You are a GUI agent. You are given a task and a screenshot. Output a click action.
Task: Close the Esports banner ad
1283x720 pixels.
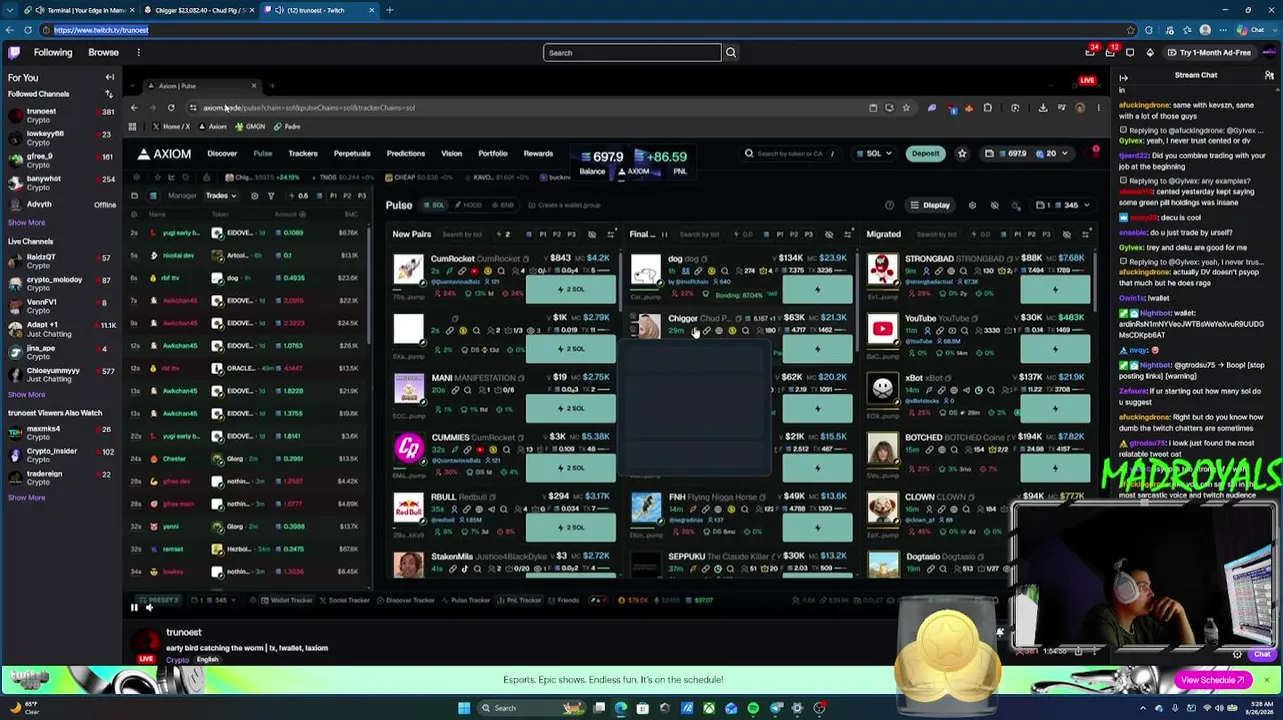(1266, 680)
